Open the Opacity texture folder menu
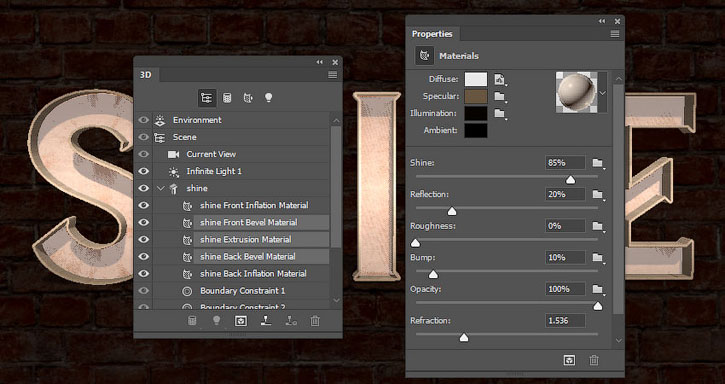This screenshot has height=384, width=725. (598, 289)
